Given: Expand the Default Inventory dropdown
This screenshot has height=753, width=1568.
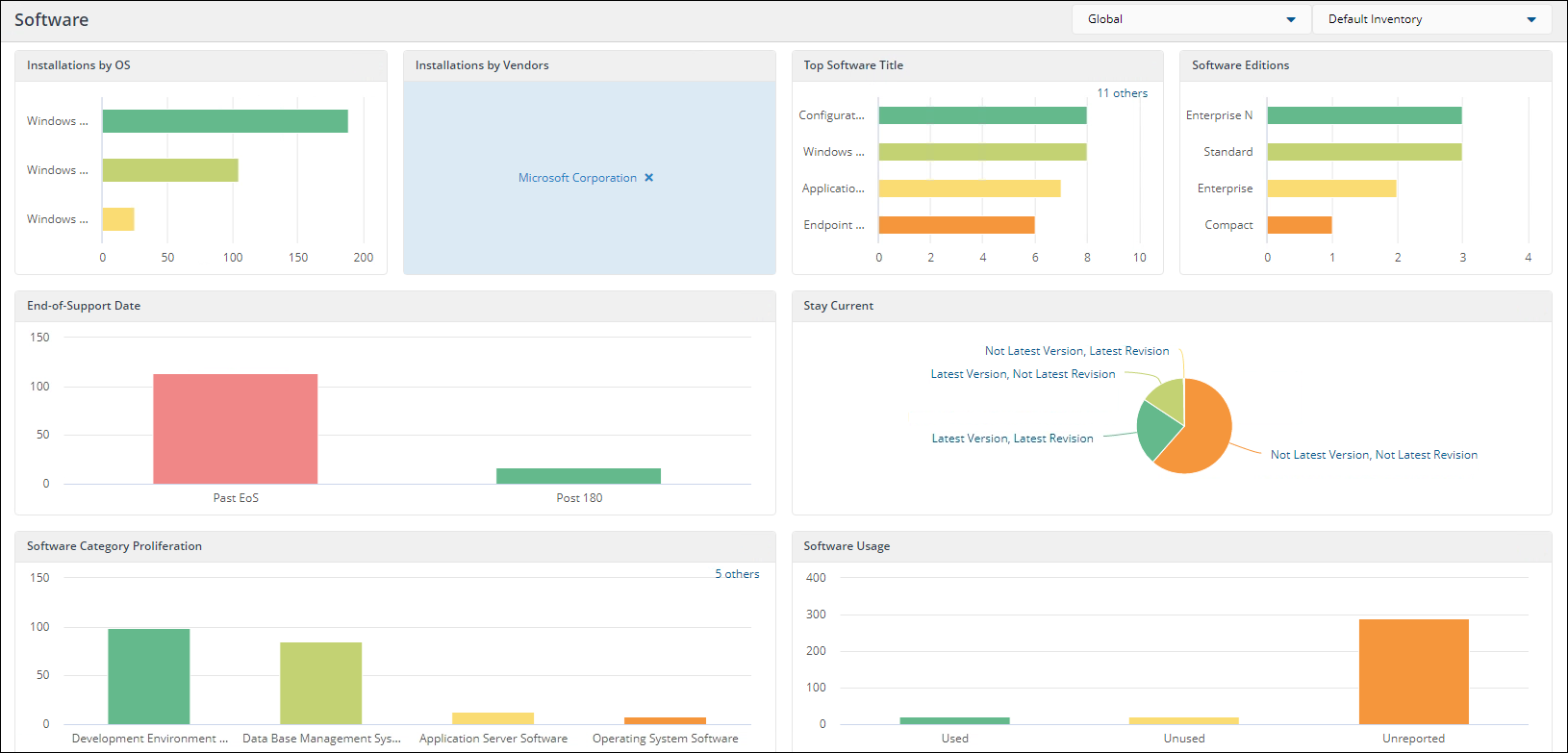Looking at the screenshot, I should (1431, 19).
